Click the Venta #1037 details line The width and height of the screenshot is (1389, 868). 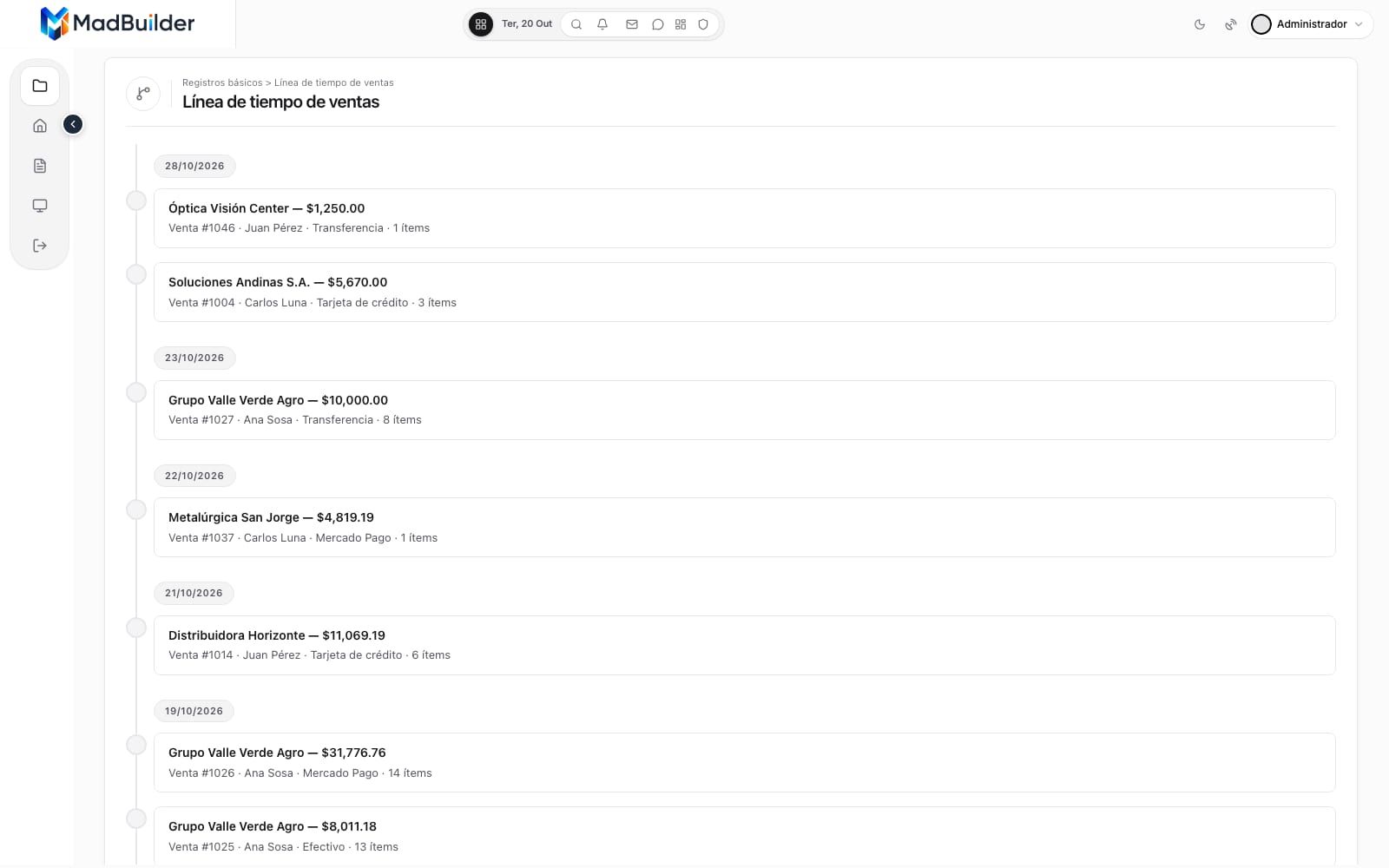[303, 538]
